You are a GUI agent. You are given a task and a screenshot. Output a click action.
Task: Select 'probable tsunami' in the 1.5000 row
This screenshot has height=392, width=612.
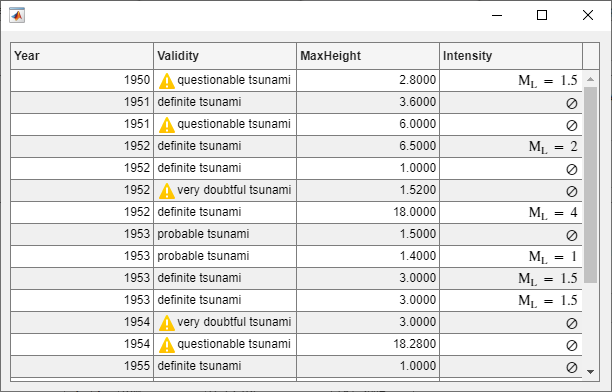(x=203, y=234)
